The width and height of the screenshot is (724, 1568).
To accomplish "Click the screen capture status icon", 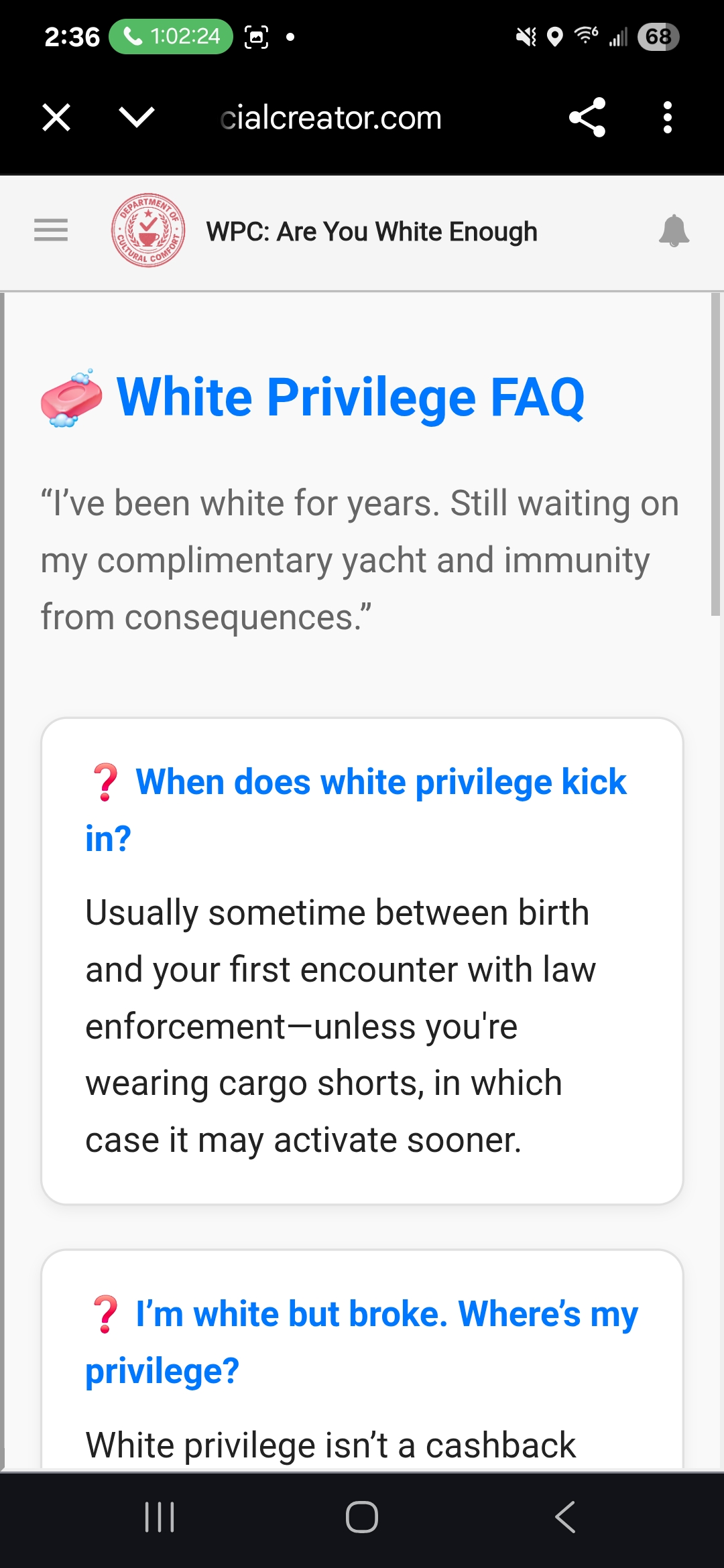I will click(256, 36).
